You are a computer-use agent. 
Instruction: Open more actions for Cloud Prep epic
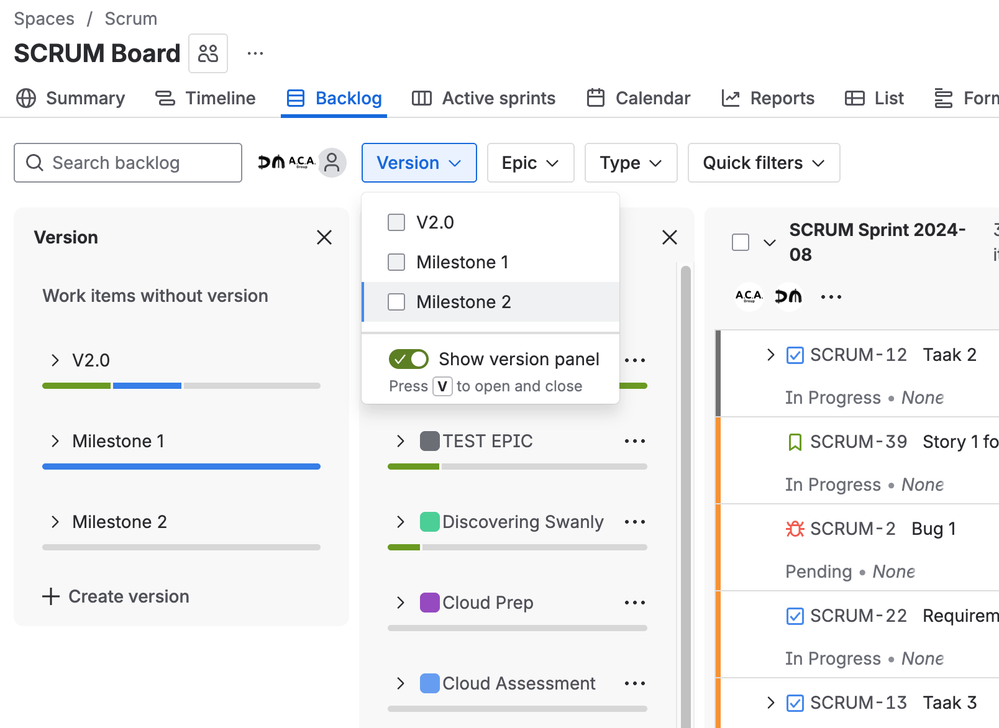pos(634,603)
